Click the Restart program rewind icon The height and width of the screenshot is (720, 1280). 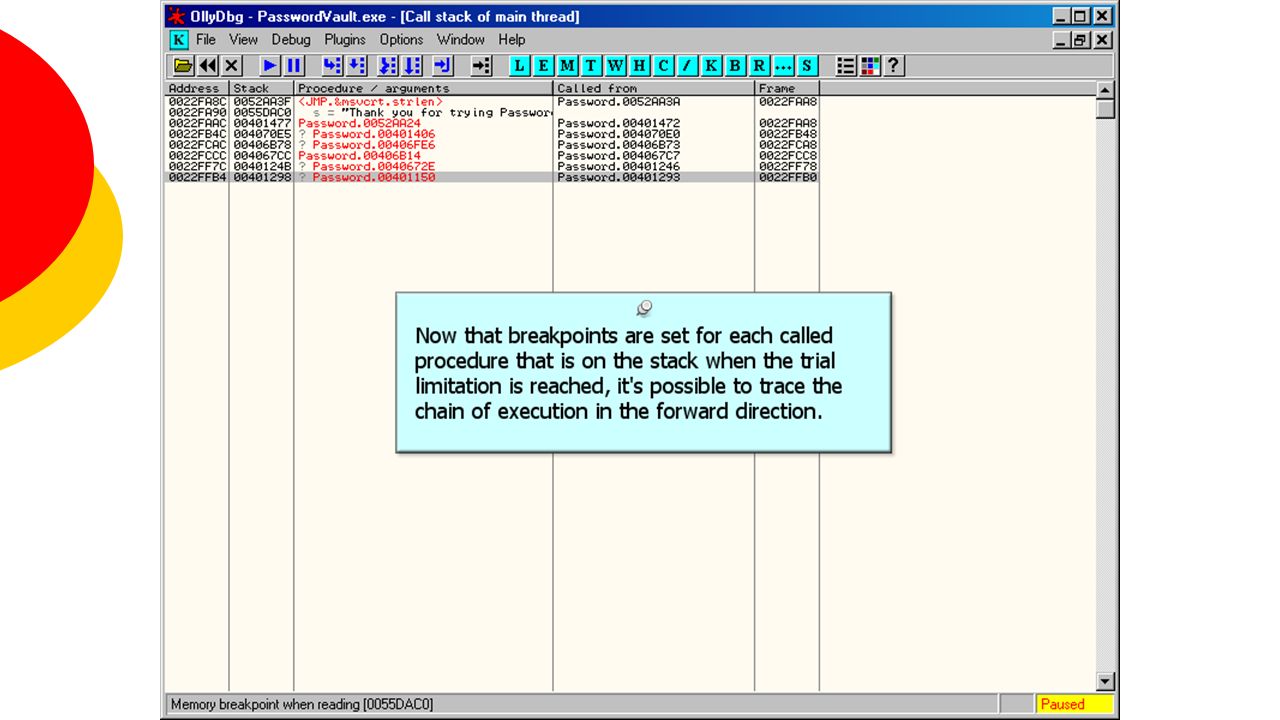pyautogui.click(x=208, y=66)
